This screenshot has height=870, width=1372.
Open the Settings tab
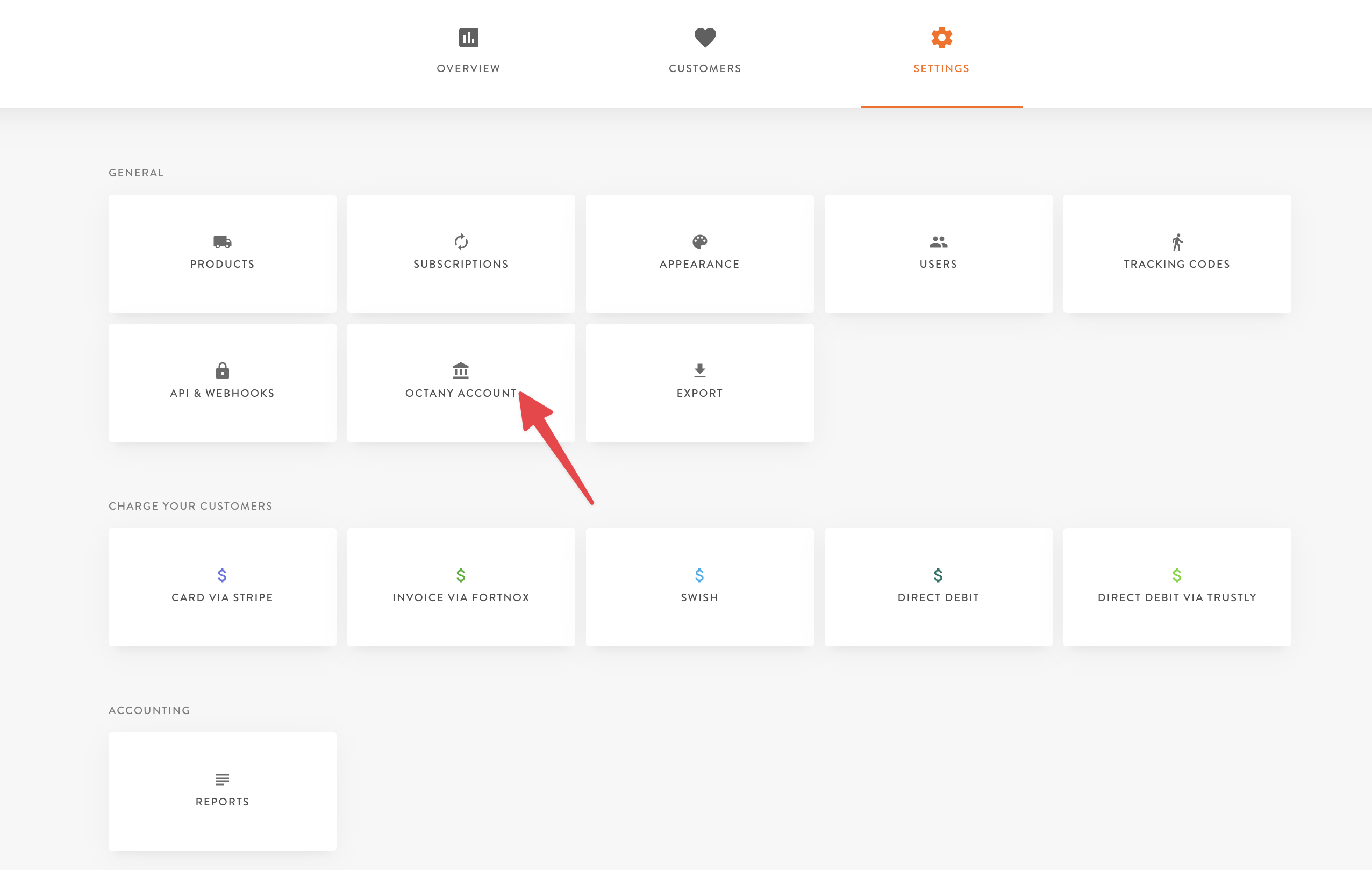click(941, 51)
